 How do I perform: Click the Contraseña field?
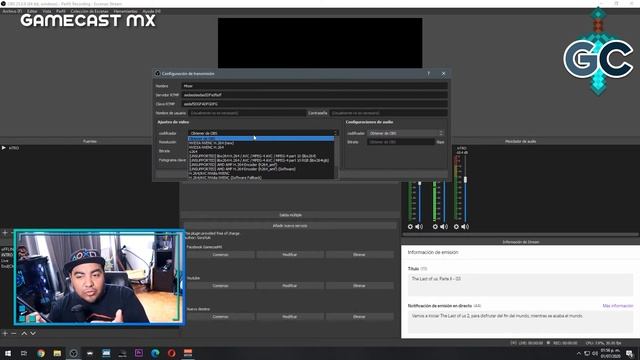pos(388,113)
